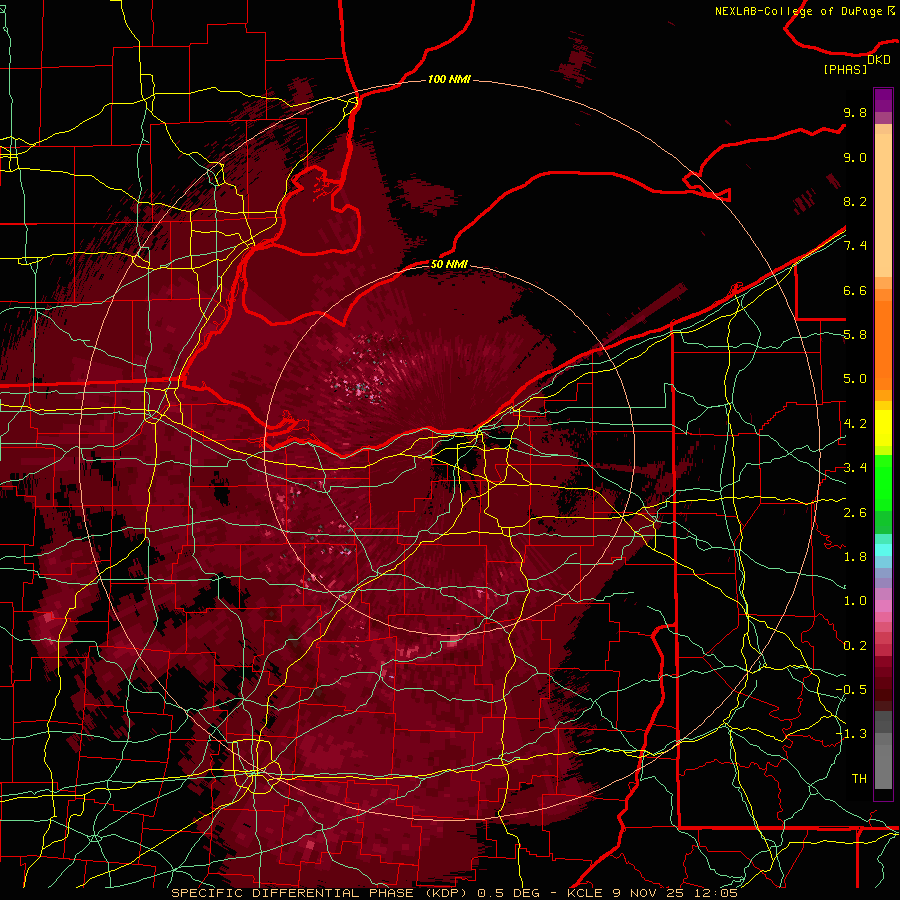
Task: Click the 5.0 scale value
Action: coord(855,379)
